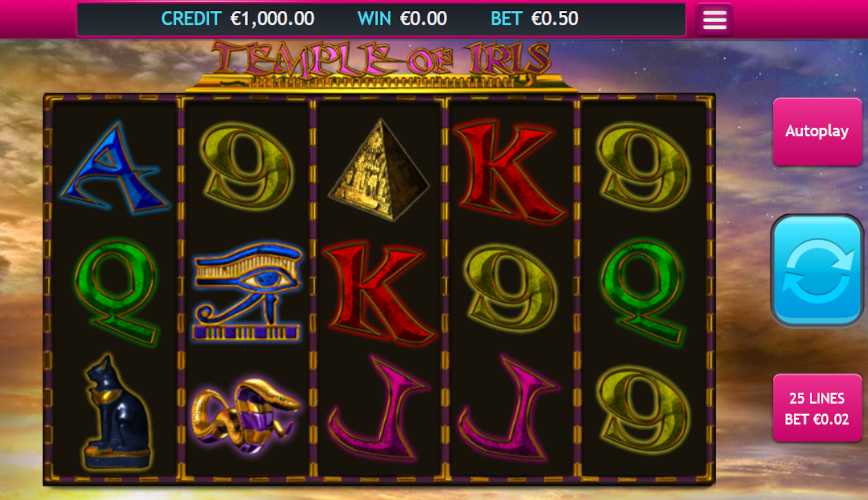Open the 25 Lines bet settings
The width and height of the screenshot is (868, 500).
point(817,408)
